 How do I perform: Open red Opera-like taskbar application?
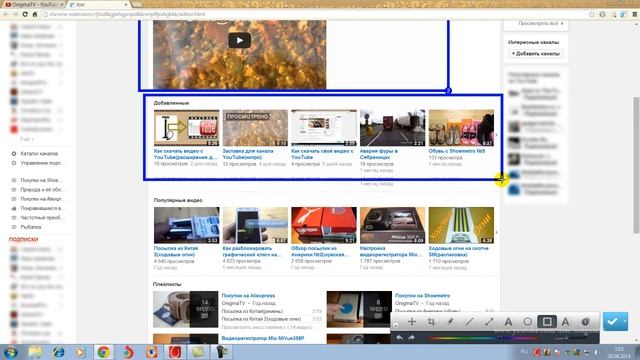click(175, 352)
